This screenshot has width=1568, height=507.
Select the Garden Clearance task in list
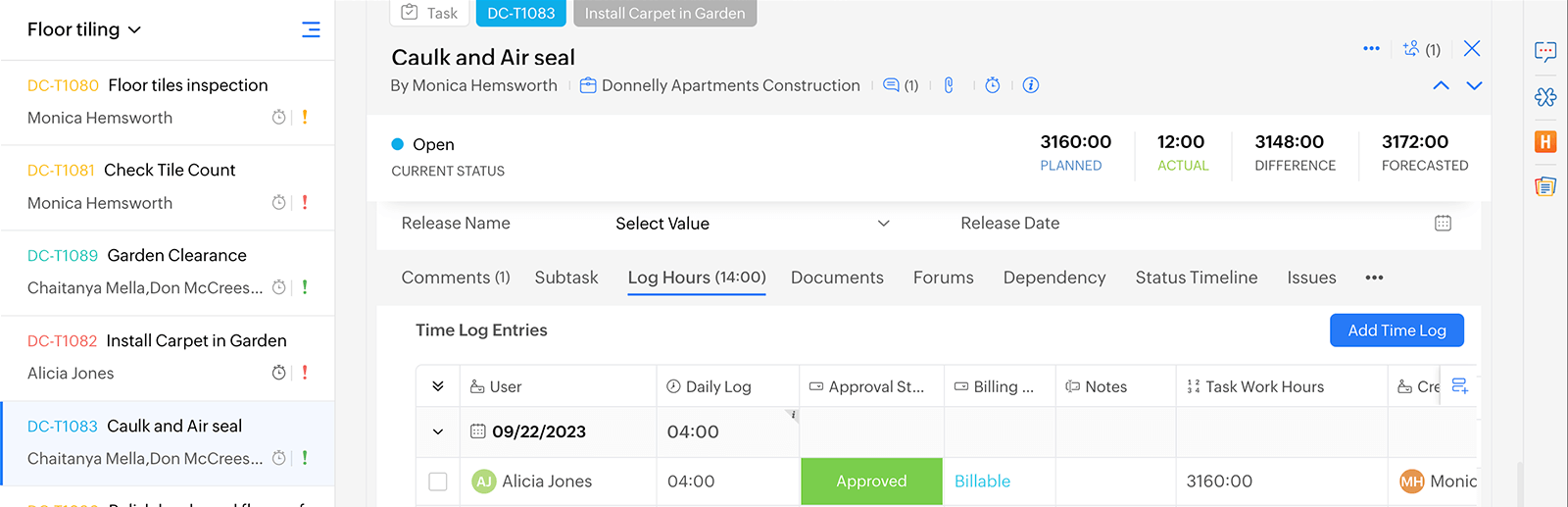[x=176, y=256]
